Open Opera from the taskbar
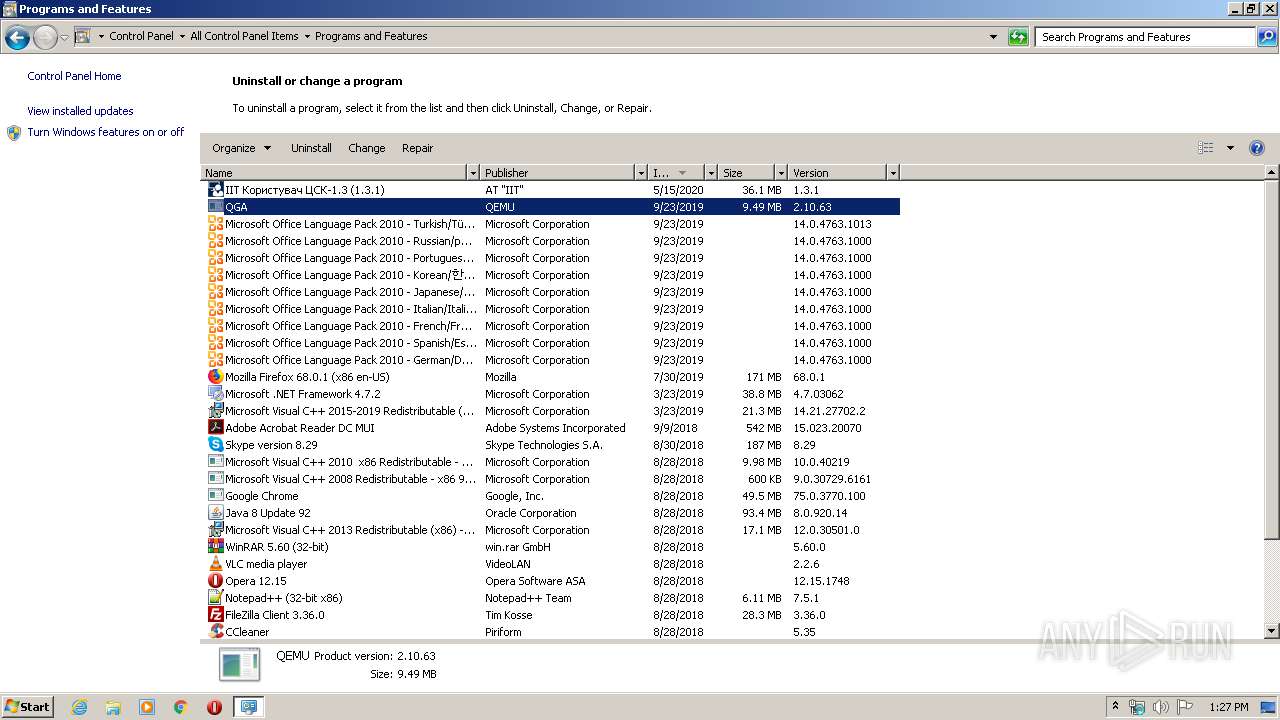Image resolution: width=1280 pixels, height=720 pixels. tap(214, 707)
